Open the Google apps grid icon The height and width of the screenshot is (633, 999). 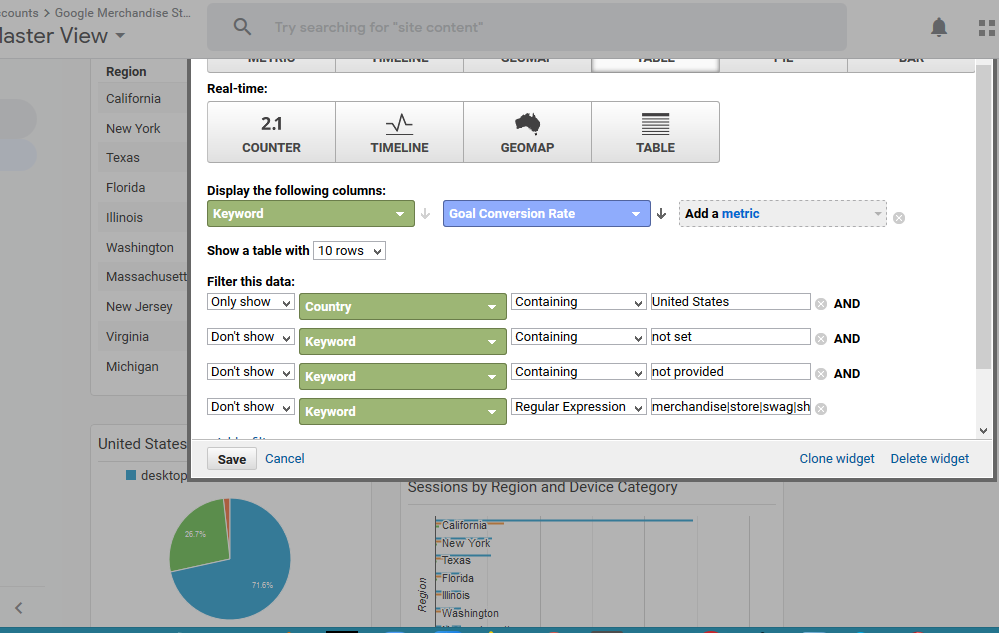[x=986, y=27]
